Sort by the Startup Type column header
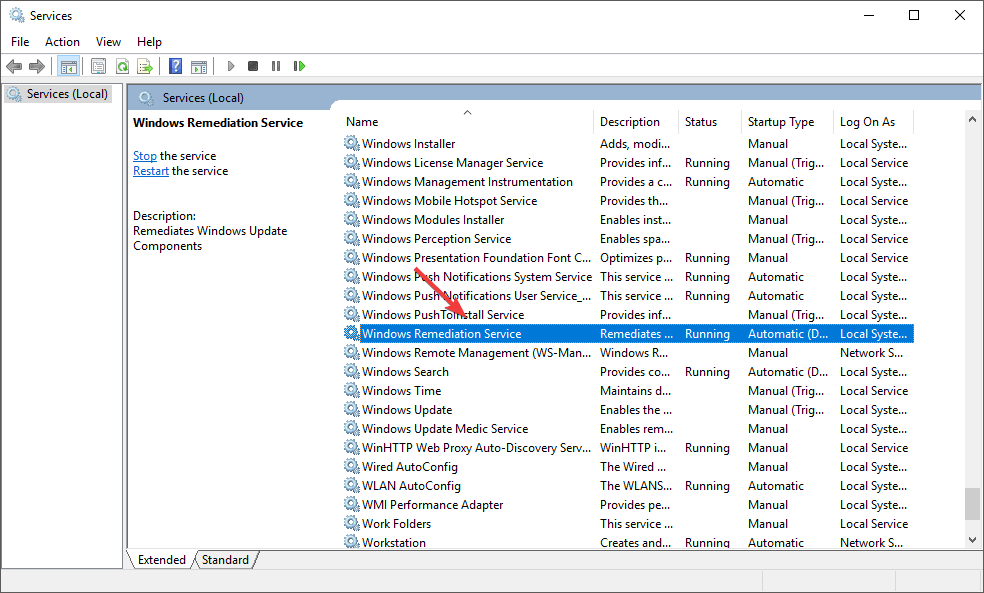 click(x=788, y=122)
